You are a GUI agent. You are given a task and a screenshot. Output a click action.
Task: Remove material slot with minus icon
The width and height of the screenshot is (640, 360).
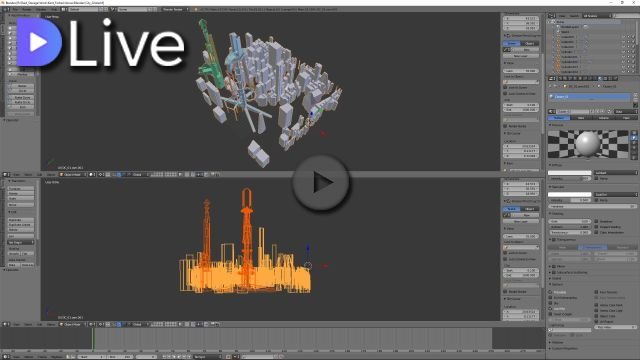[636, 100]
